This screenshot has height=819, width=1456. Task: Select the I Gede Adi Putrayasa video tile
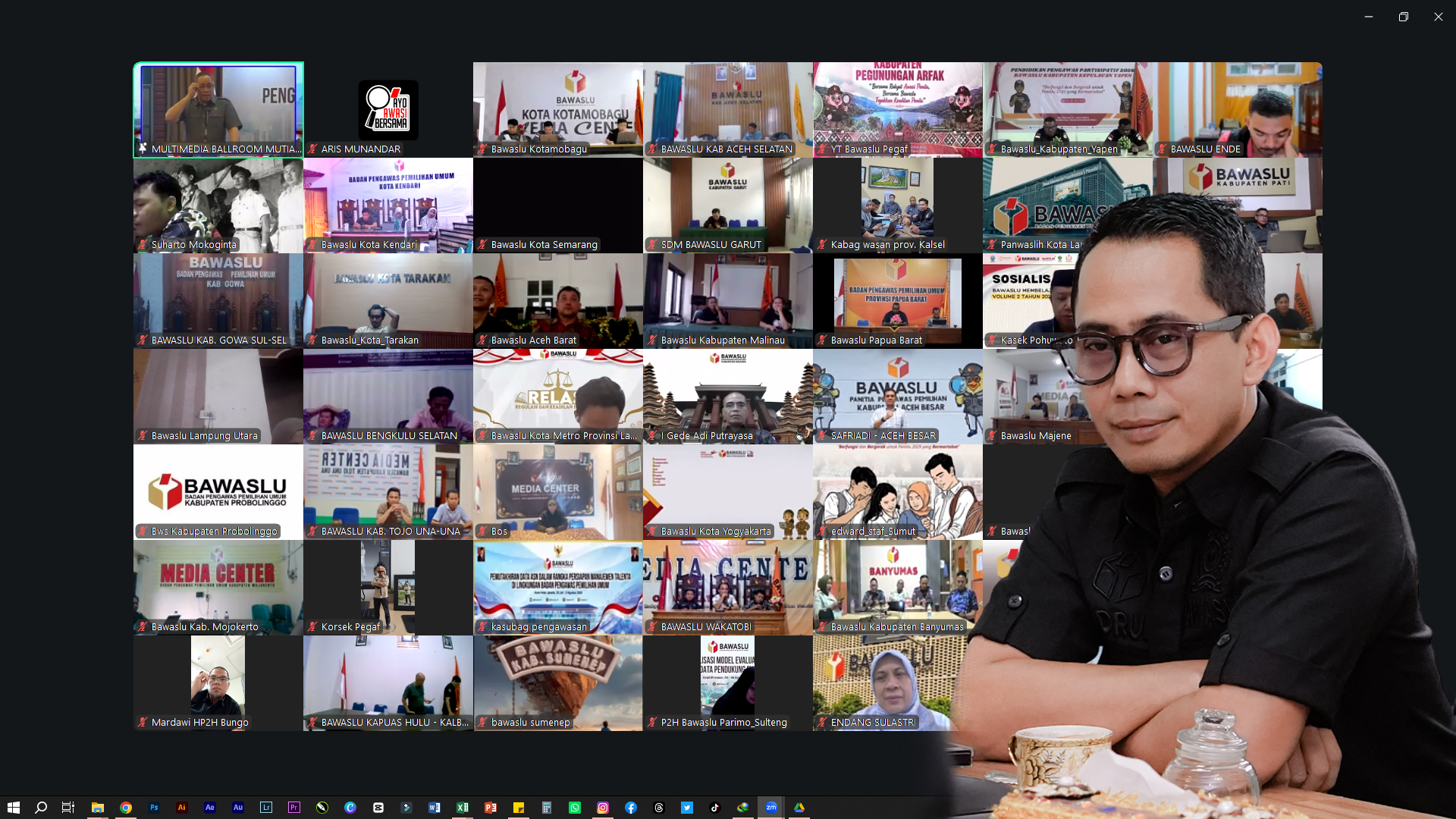tap(728, 397)
